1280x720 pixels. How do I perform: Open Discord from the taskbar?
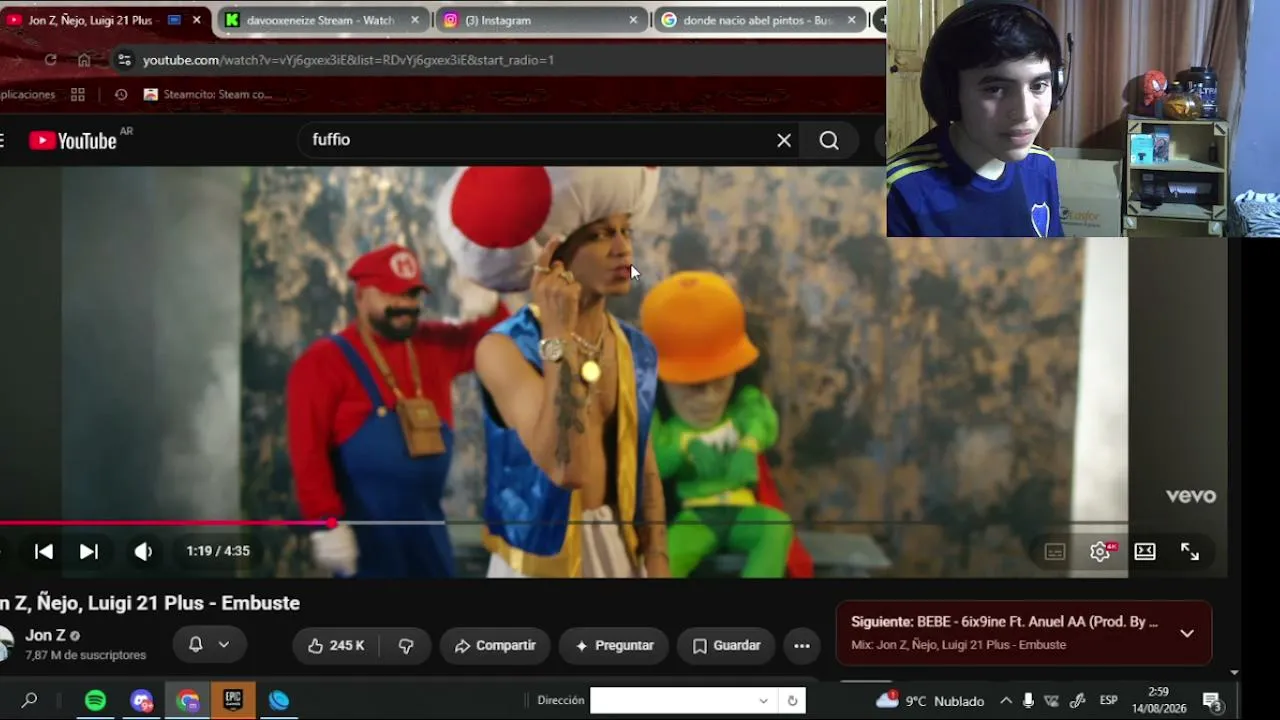tap(142, 700)
